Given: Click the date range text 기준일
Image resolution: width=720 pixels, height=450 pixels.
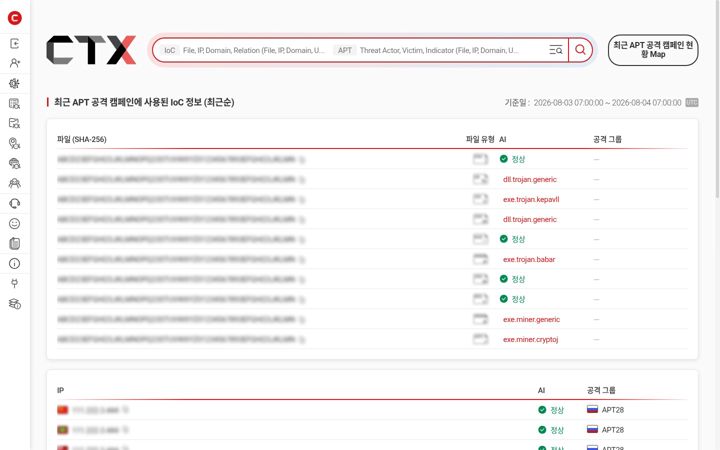Looking at the screenshot, I should tap(593, 102).
